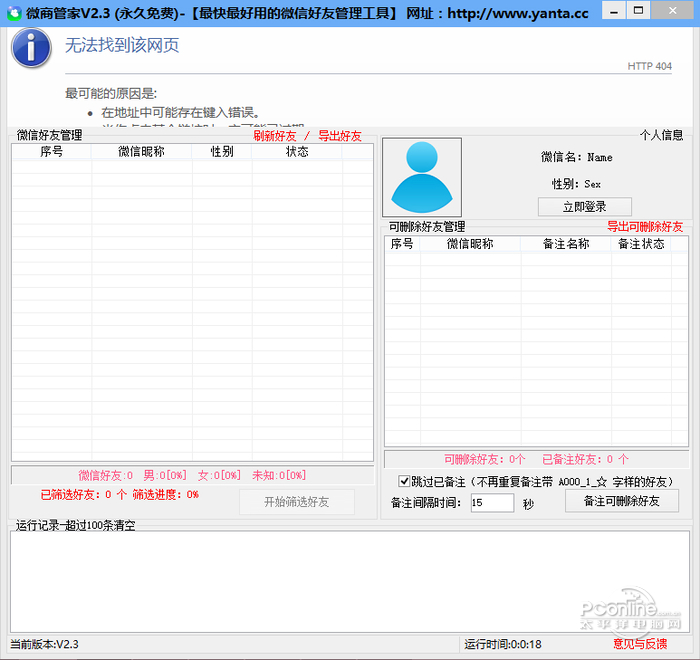Click 运行时间 status bar entry
The width and height of the screenshot is (700, 660).
pyautogui.click(x=503, y=644)
